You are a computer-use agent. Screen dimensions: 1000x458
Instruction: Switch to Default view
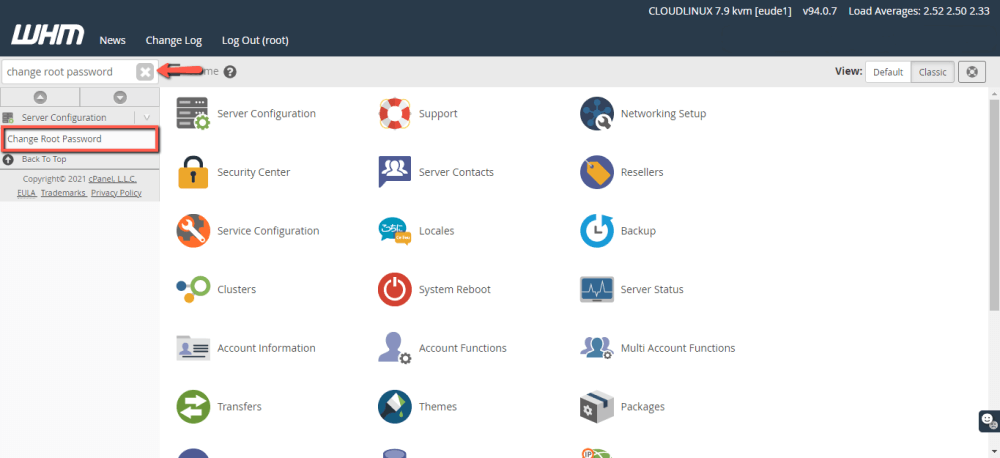(x=888, y=72)
